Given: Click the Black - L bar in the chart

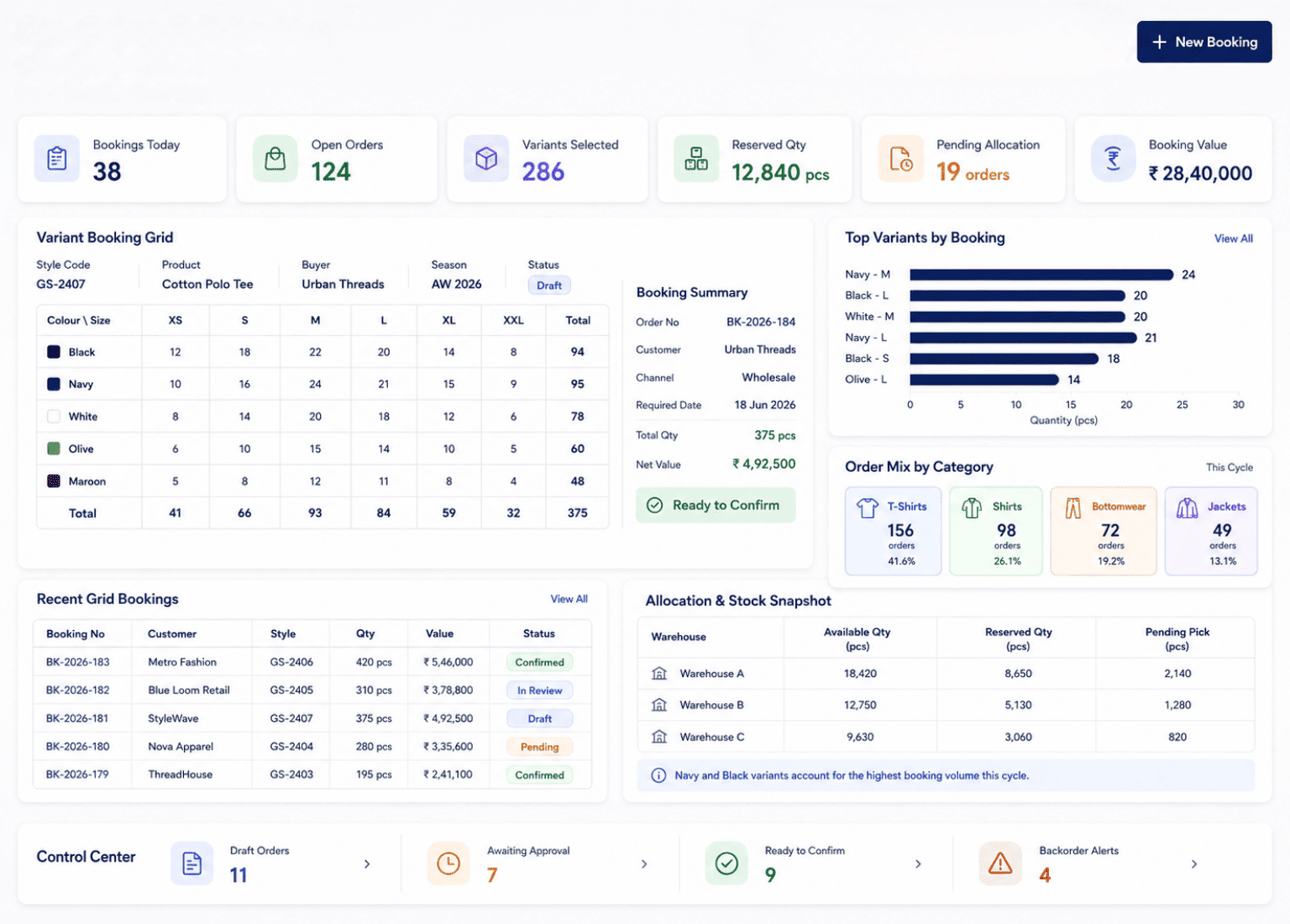Looking at the screenshot, I should click(x=1018, y=296).
